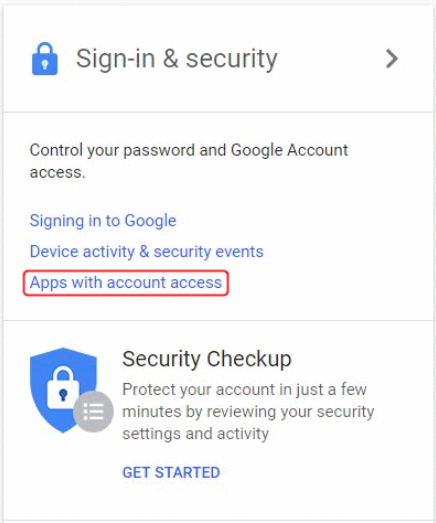Click the blue padlock icon in the header
Screen dimensions: 436x523
45,59
